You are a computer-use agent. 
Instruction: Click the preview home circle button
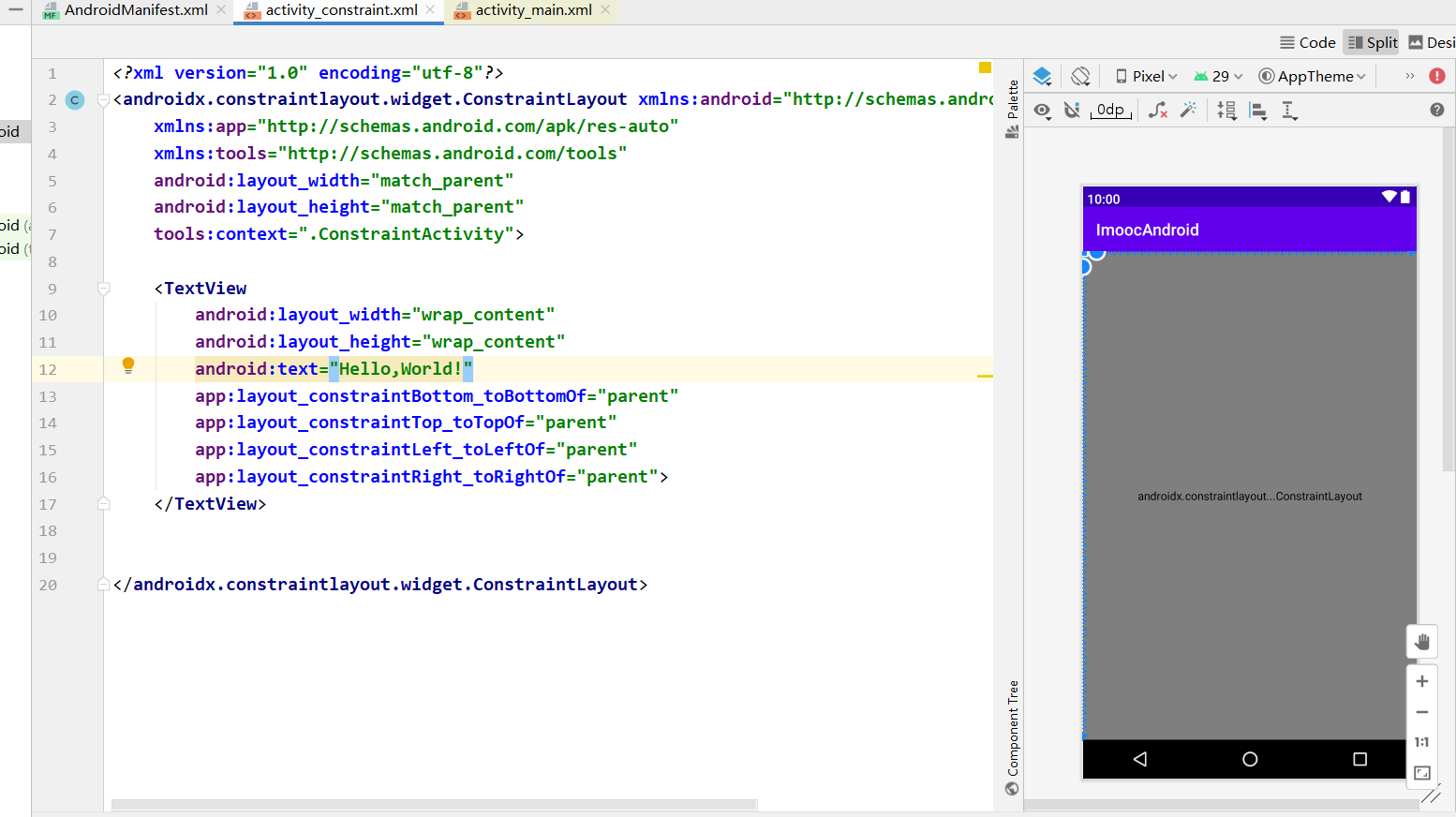tap(1250, 759)
